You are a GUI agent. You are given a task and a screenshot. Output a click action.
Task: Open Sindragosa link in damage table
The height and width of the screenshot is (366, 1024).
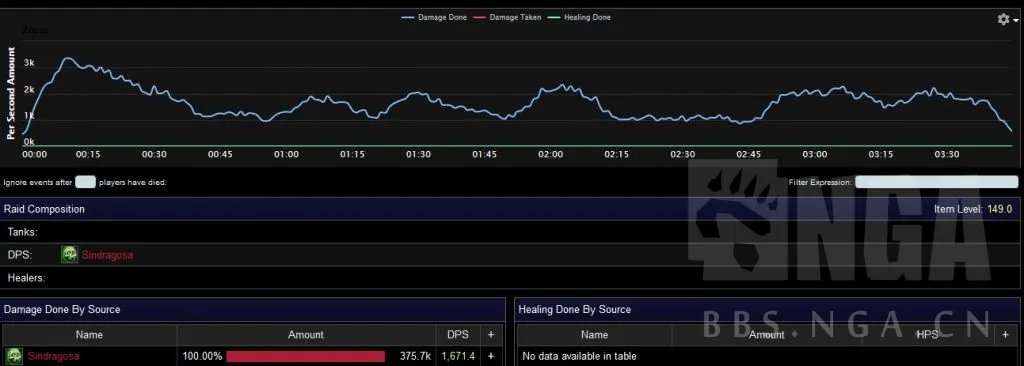[53, 356]
